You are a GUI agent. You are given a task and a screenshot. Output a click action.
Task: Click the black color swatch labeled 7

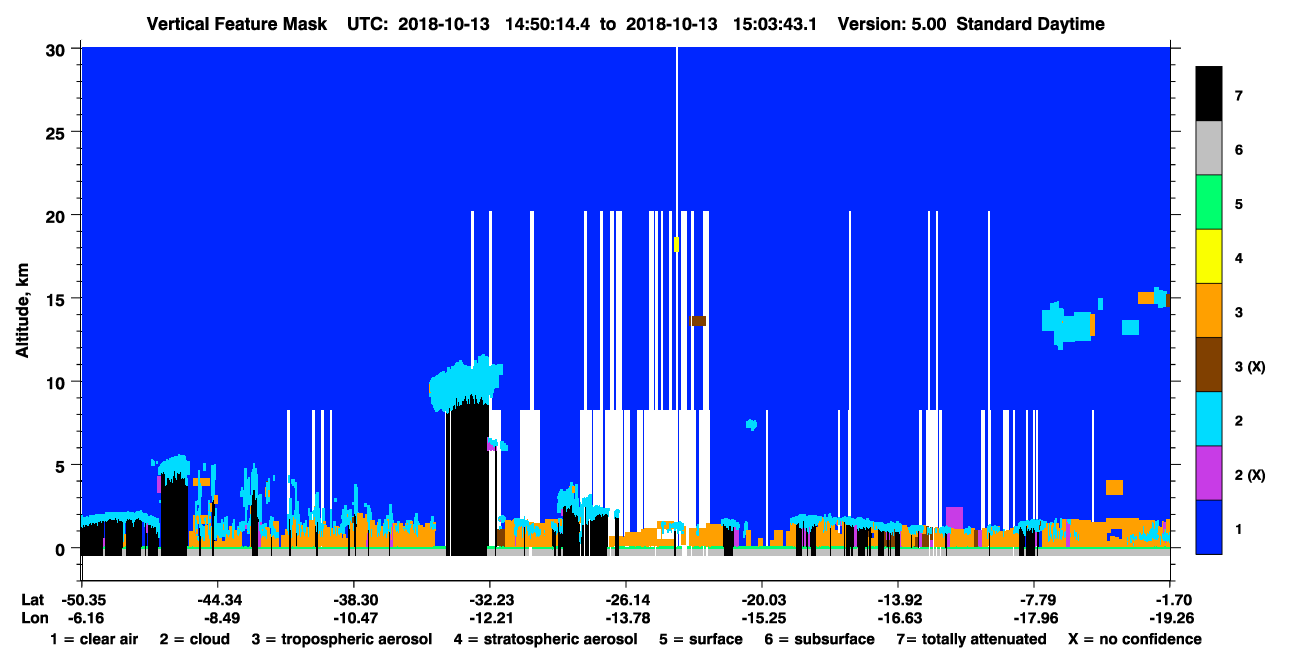point(1209,94)
